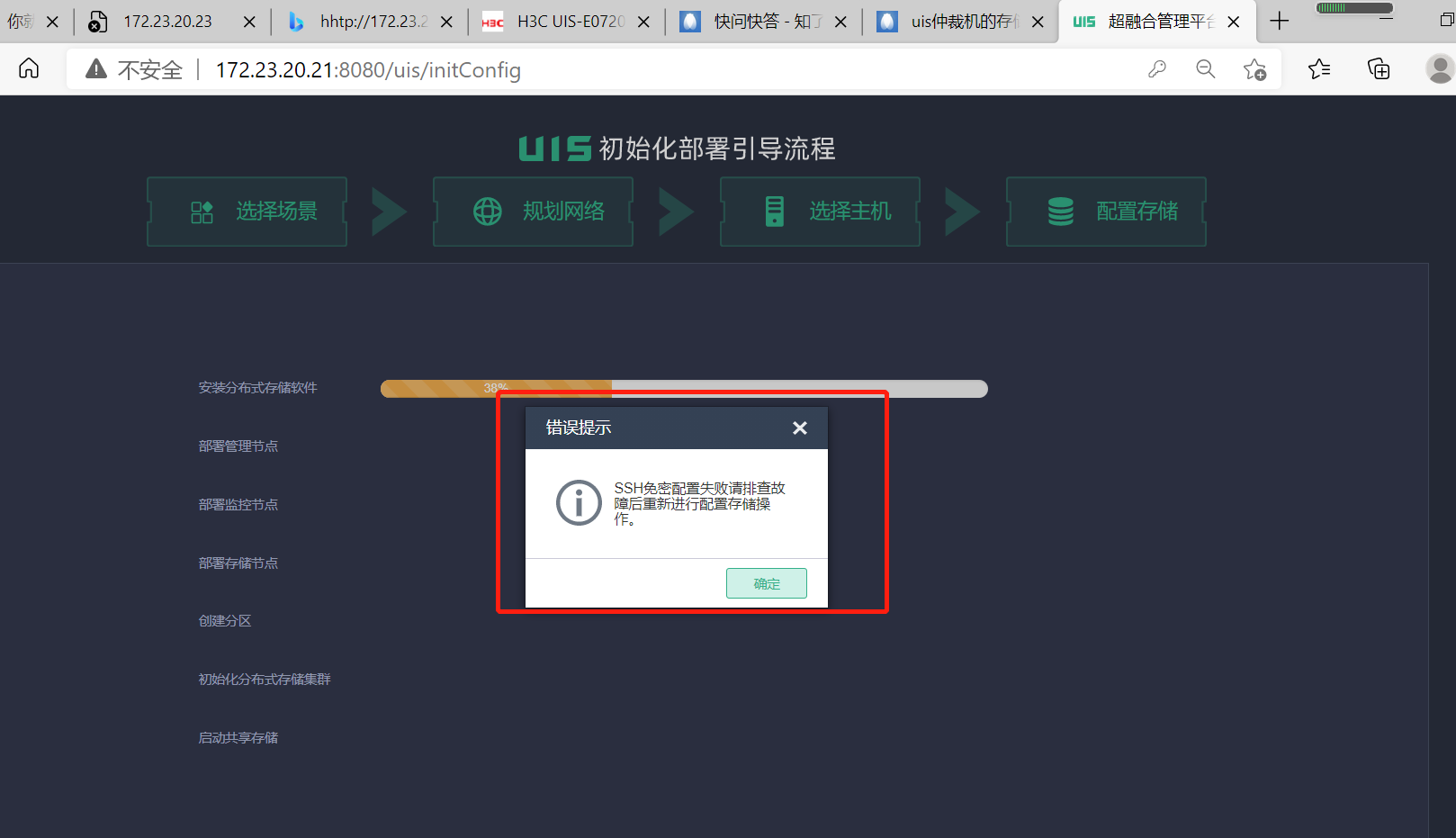Click the 启动共享存储 step label
Viewport: 1456px width, 838px height.
[x=238, y=738]
